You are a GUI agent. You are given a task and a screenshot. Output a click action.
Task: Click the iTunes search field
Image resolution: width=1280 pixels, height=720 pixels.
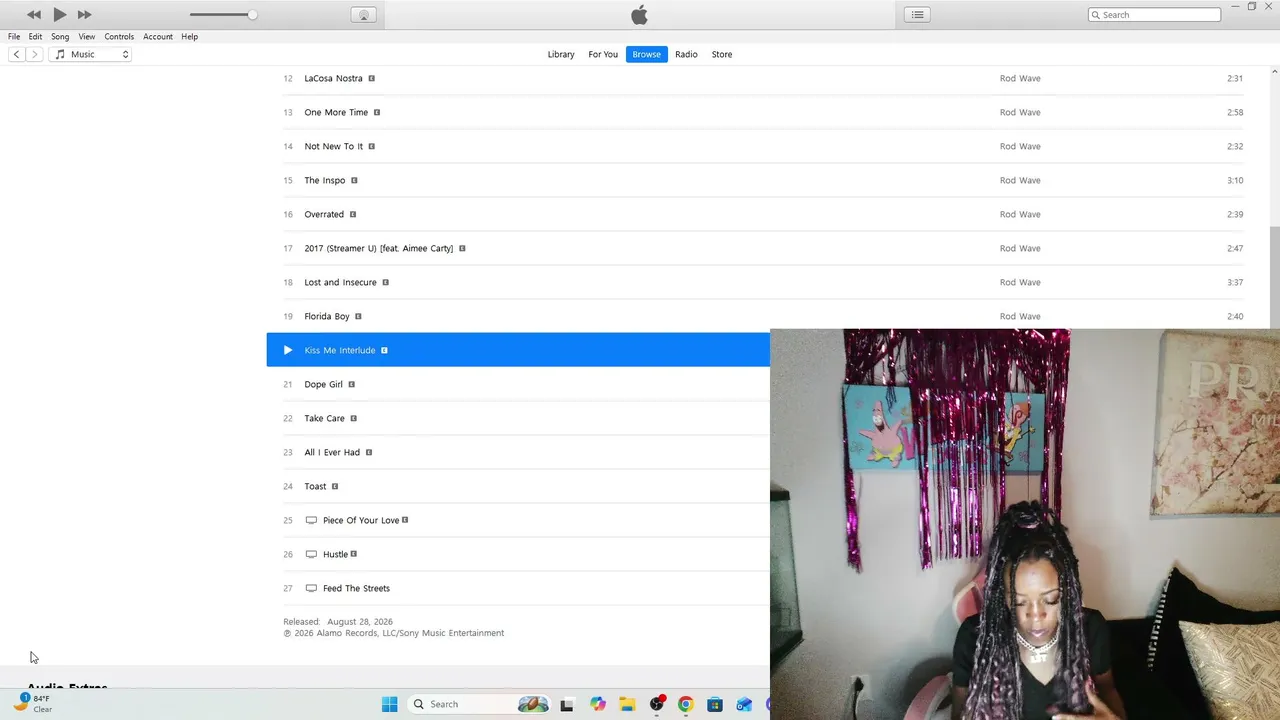[x=1154, y=15]
